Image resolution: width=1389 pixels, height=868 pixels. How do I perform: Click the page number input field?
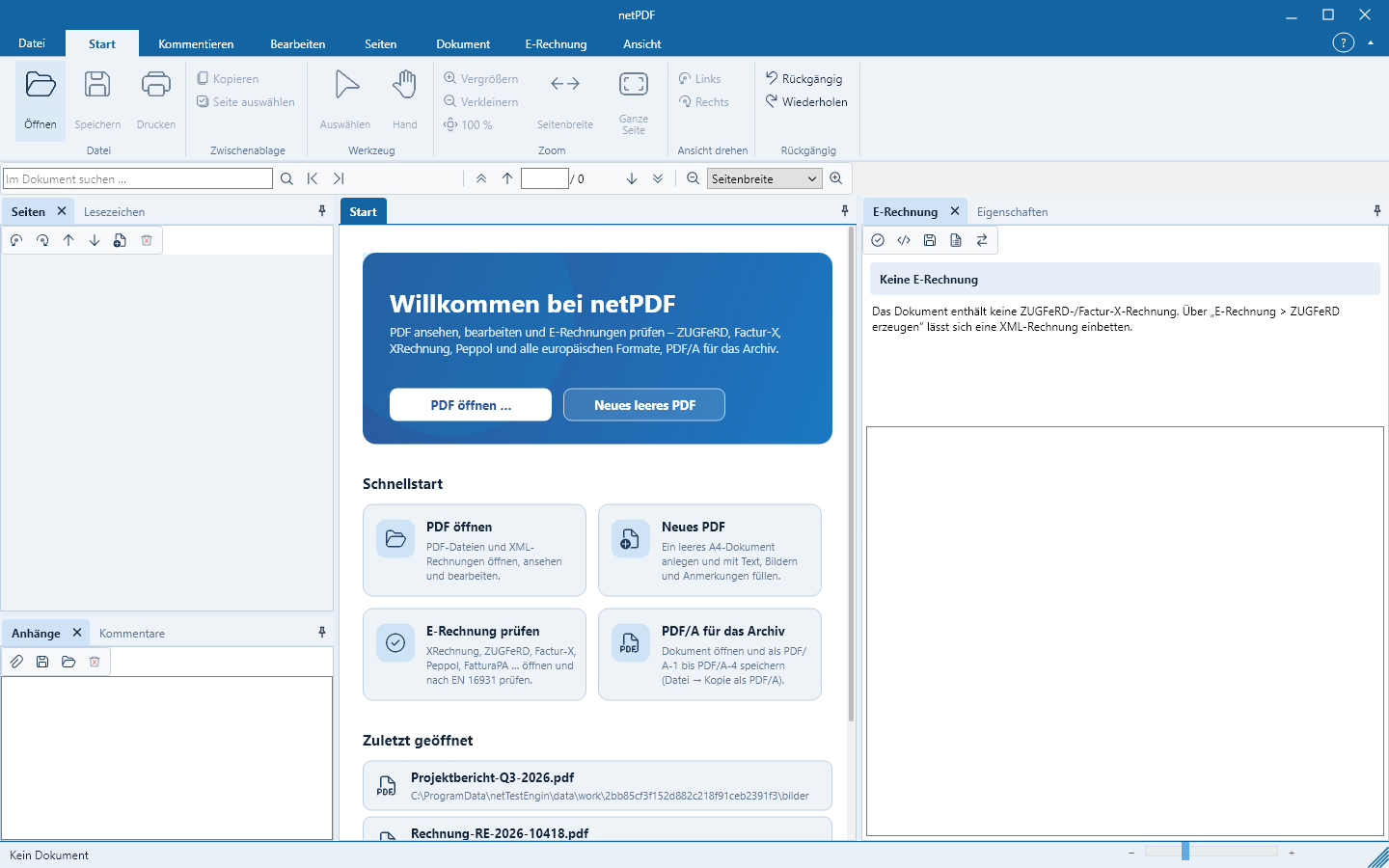pyautogui.click(x=545, y=178)
